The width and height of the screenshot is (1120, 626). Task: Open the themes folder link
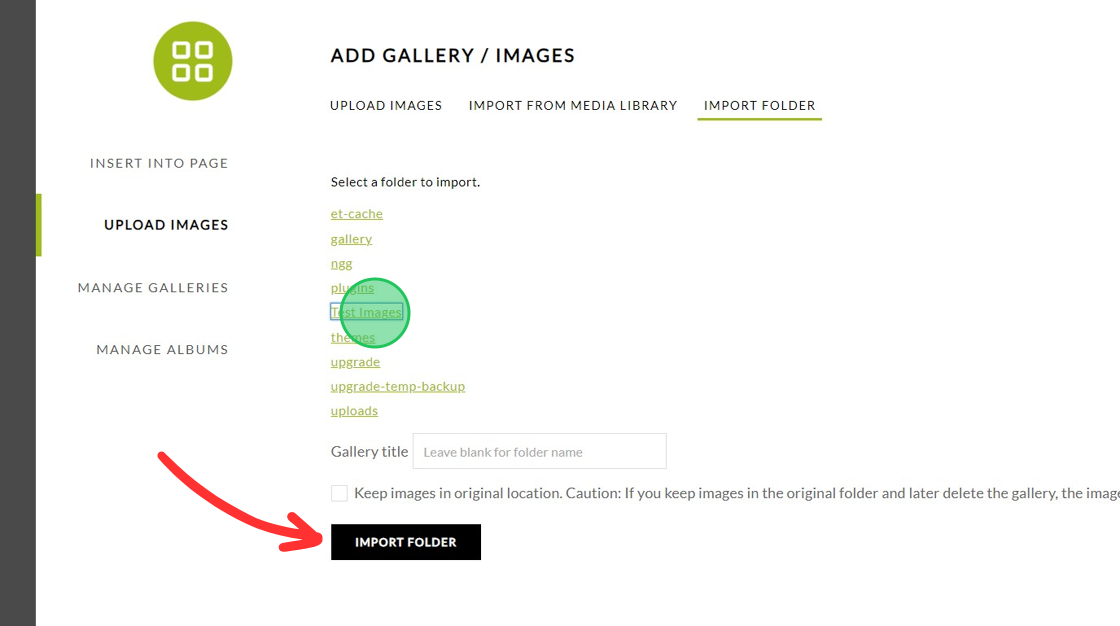pos(352,337)
